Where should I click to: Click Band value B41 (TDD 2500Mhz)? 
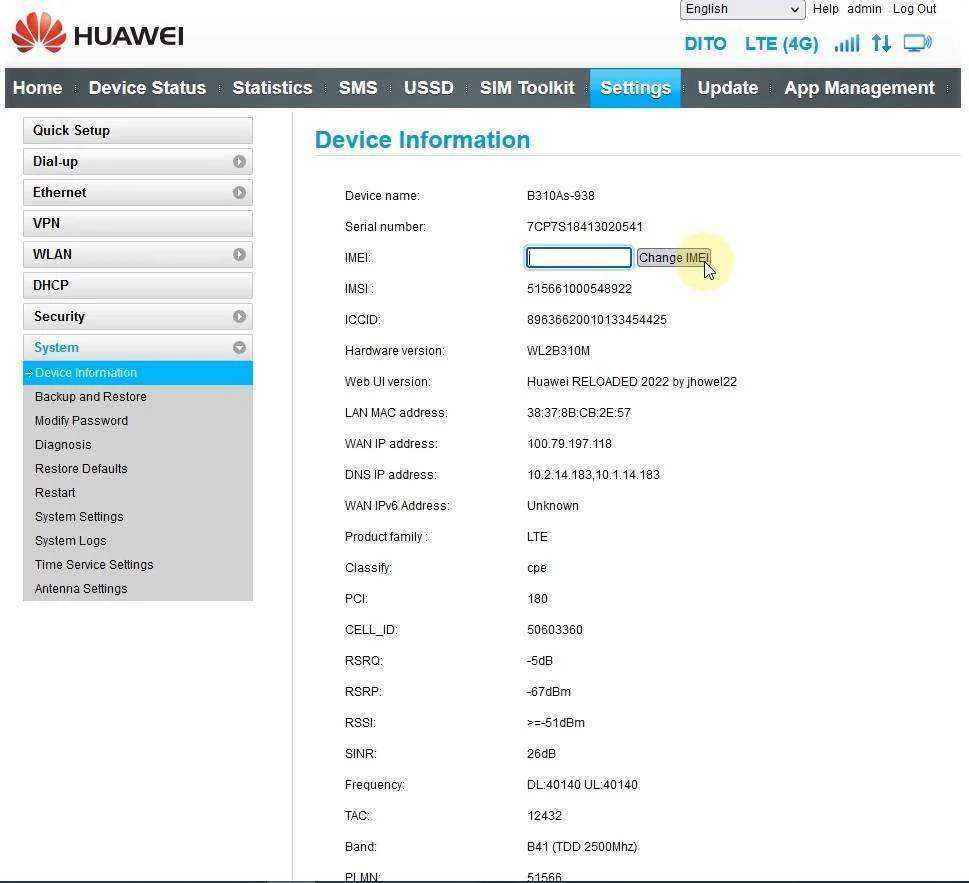582,847
